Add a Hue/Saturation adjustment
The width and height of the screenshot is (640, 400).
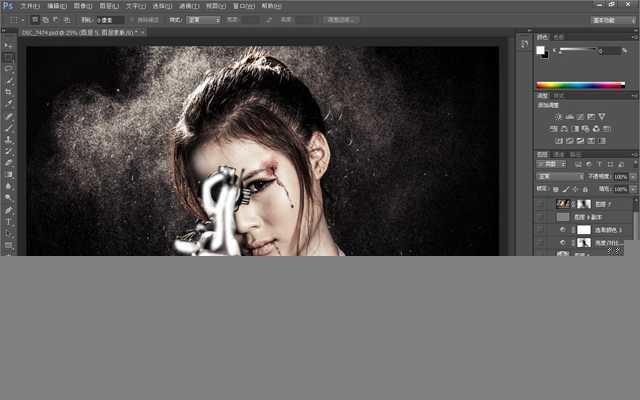click(553, 129)
